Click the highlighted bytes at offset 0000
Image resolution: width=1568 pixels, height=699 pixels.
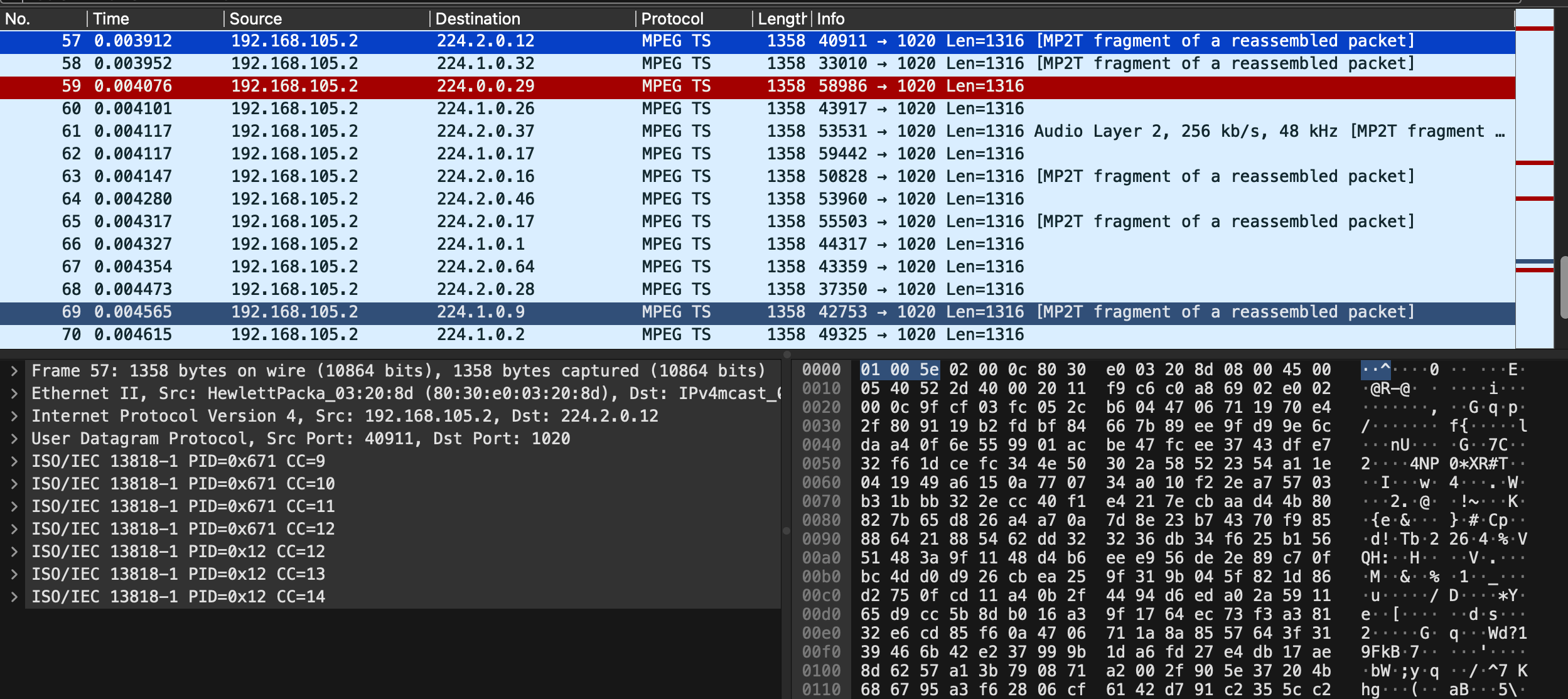pyautogui.click(x=899, y=370)
